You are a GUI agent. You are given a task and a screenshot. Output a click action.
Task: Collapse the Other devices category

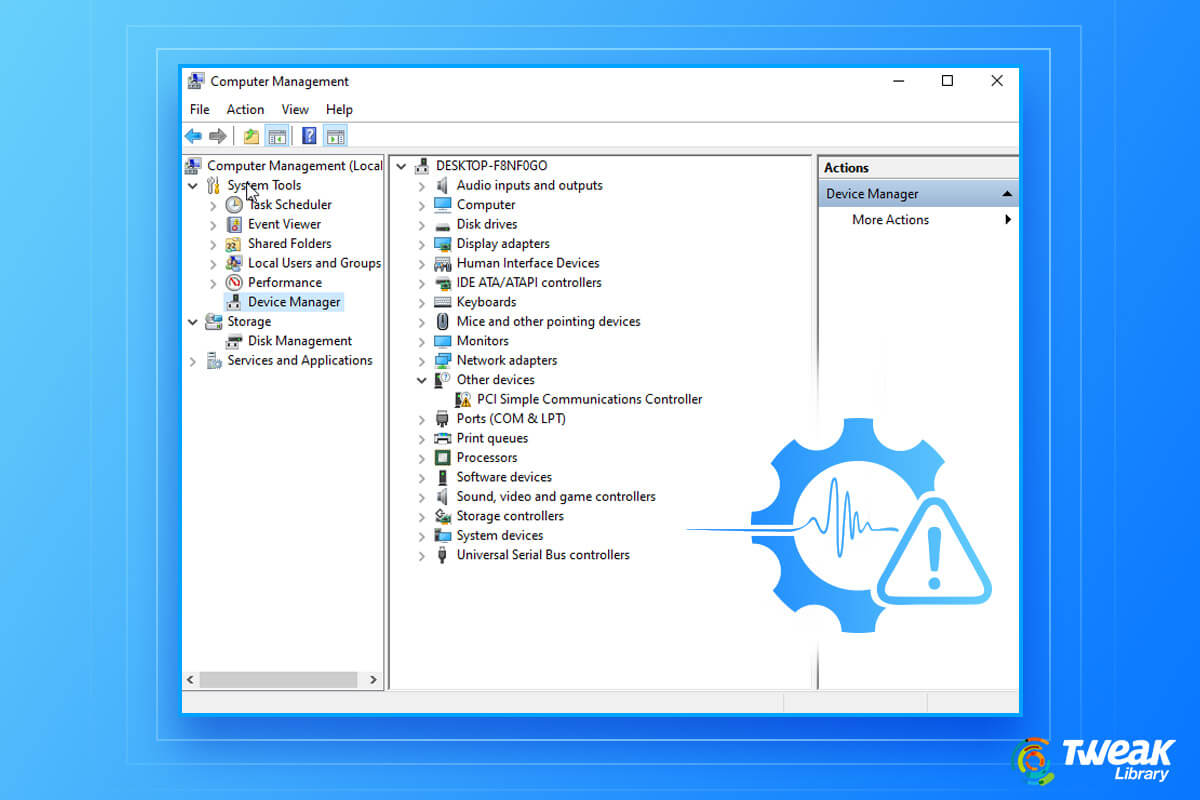point(422,379)
